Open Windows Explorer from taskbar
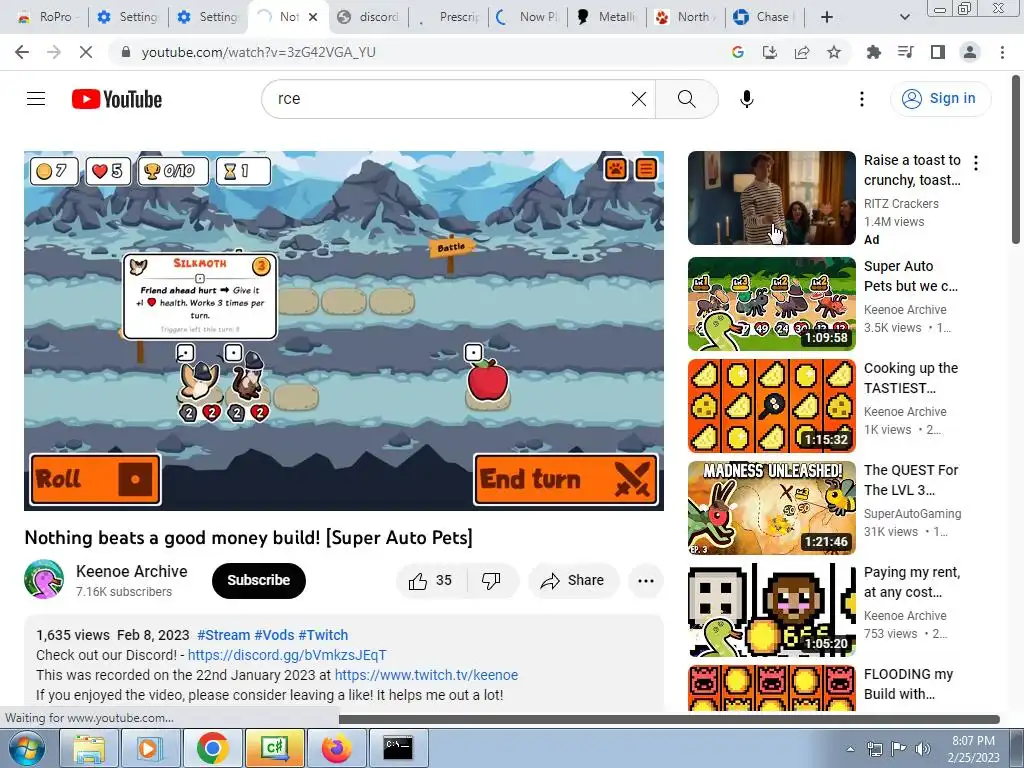This screenshot has width=1024, height=768. pos(89,748)
